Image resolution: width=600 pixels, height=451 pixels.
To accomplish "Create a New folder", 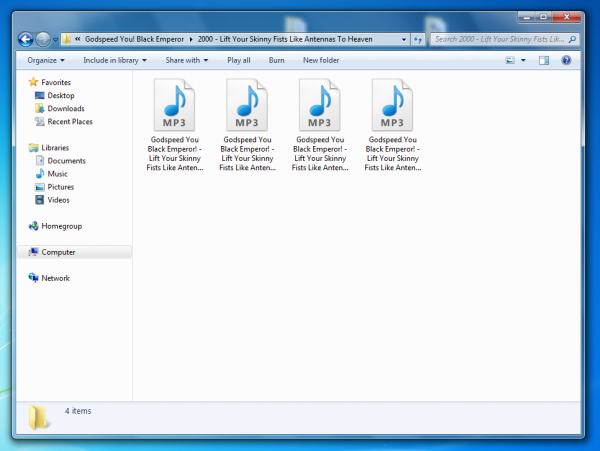I will click(321, 60).
